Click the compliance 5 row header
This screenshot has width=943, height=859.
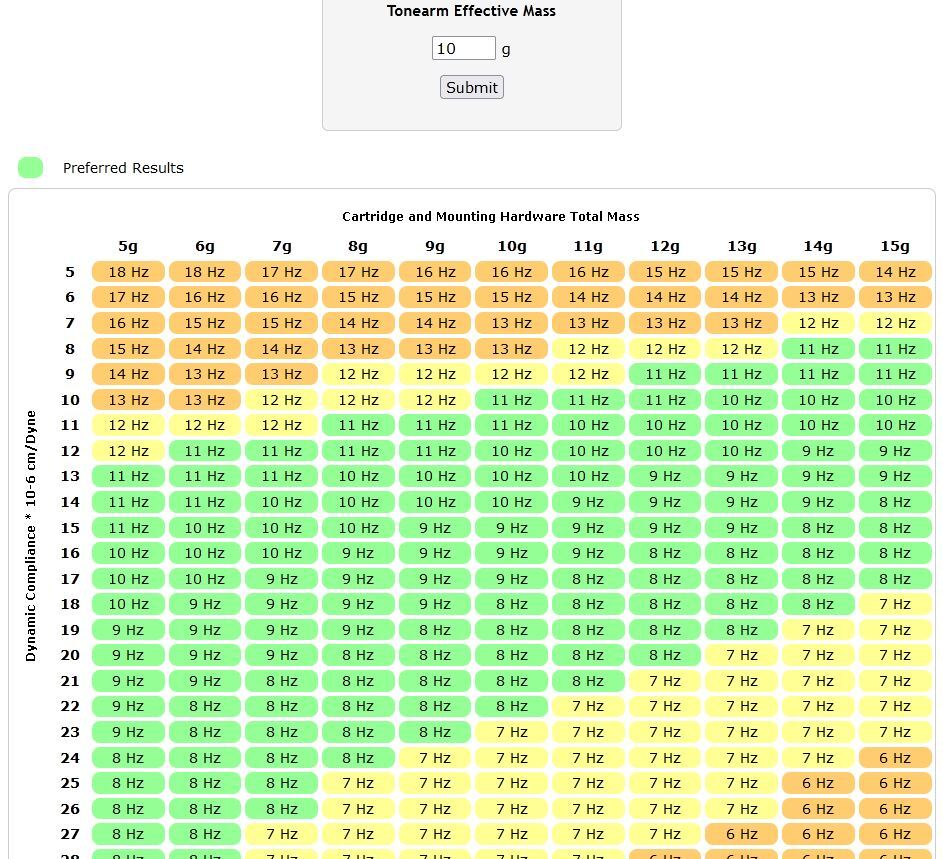click(x=70, y=272)
